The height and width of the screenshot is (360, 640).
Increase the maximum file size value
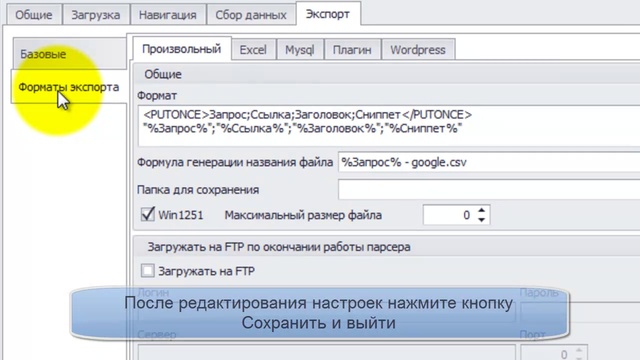pos(482,211)
